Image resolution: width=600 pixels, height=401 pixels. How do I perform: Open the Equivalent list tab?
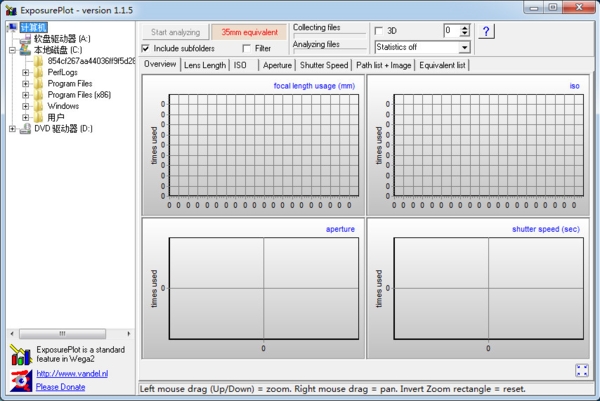(442, 65)
